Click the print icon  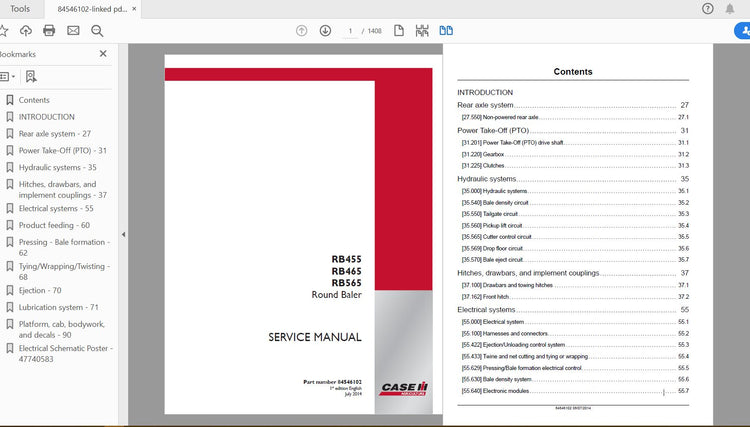click(49, 31)
